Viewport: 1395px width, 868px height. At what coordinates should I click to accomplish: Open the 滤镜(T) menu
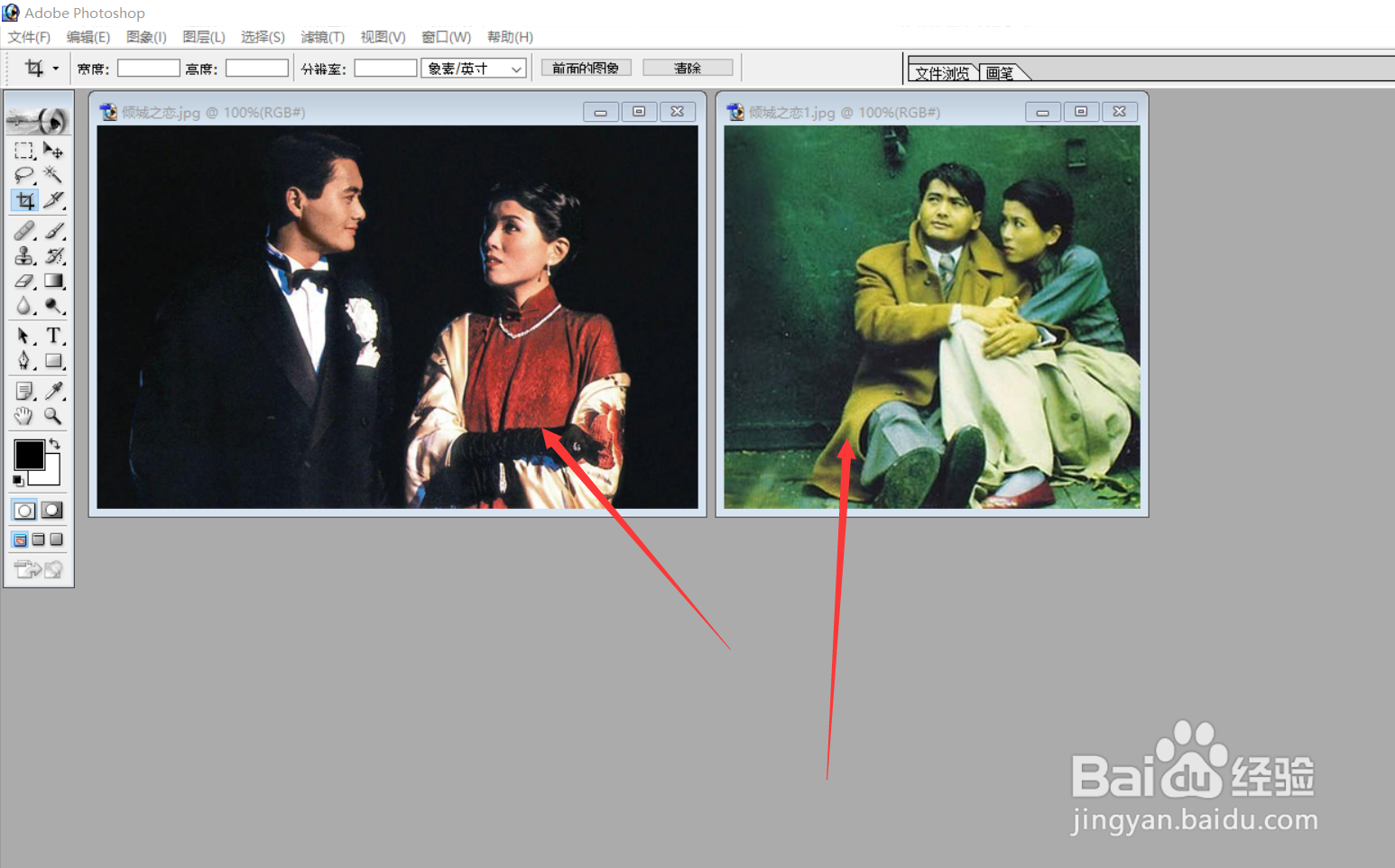(x=322, y=37)
